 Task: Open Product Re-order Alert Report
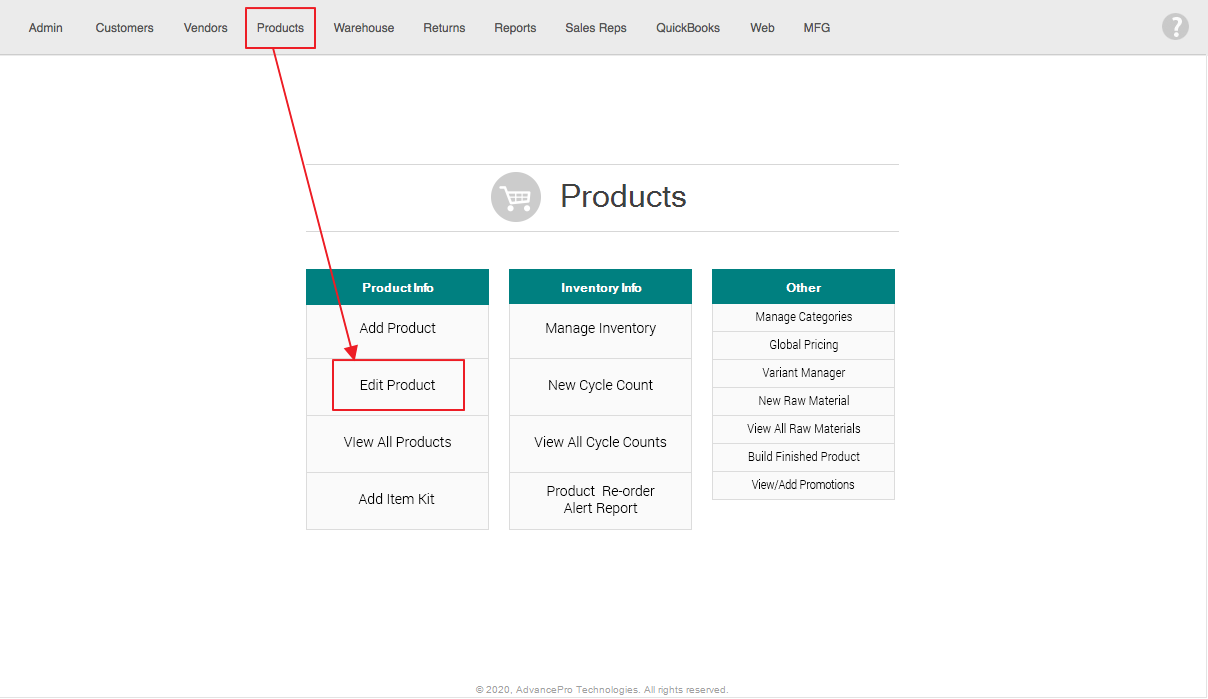click(x=600, y=499)
